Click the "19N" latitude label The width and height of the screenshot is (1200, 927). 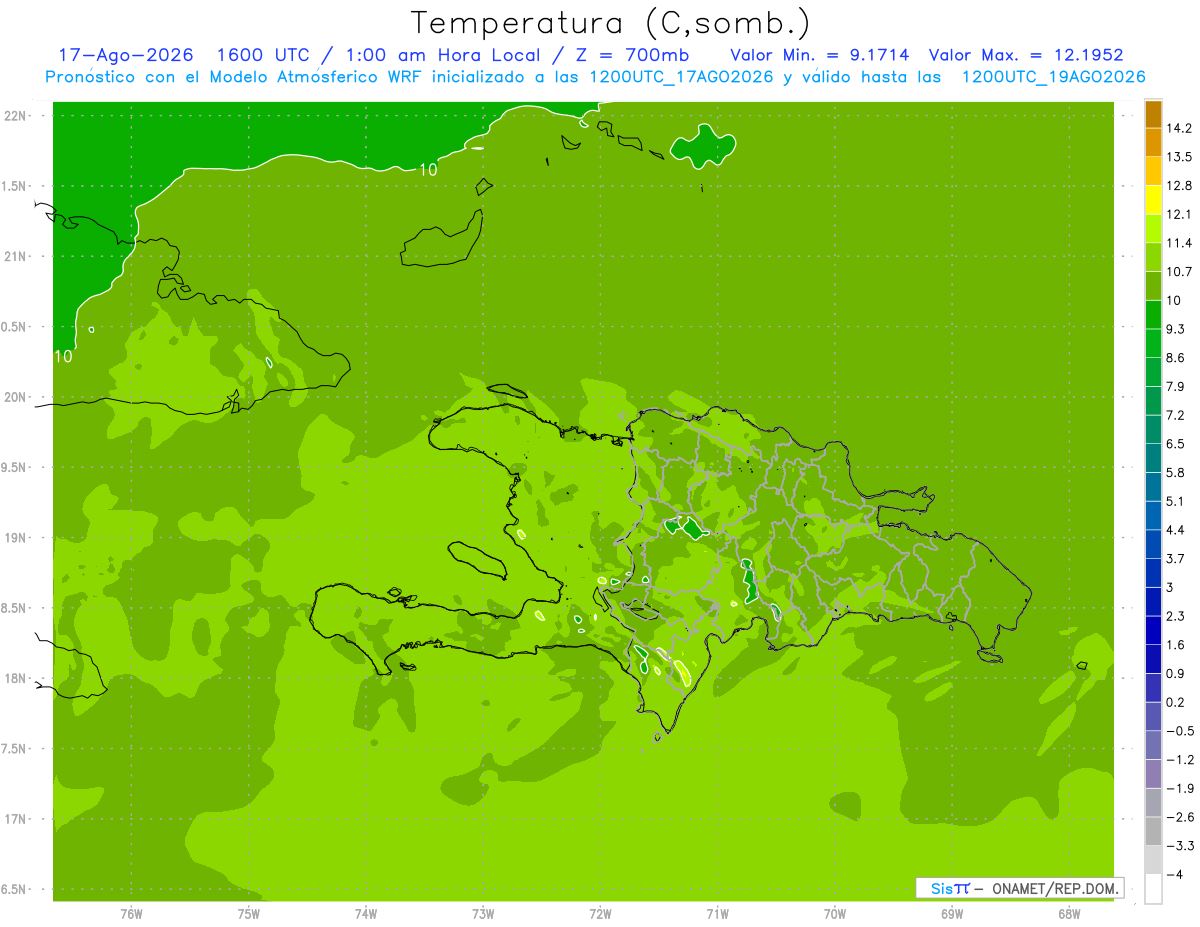click(16, 538)
